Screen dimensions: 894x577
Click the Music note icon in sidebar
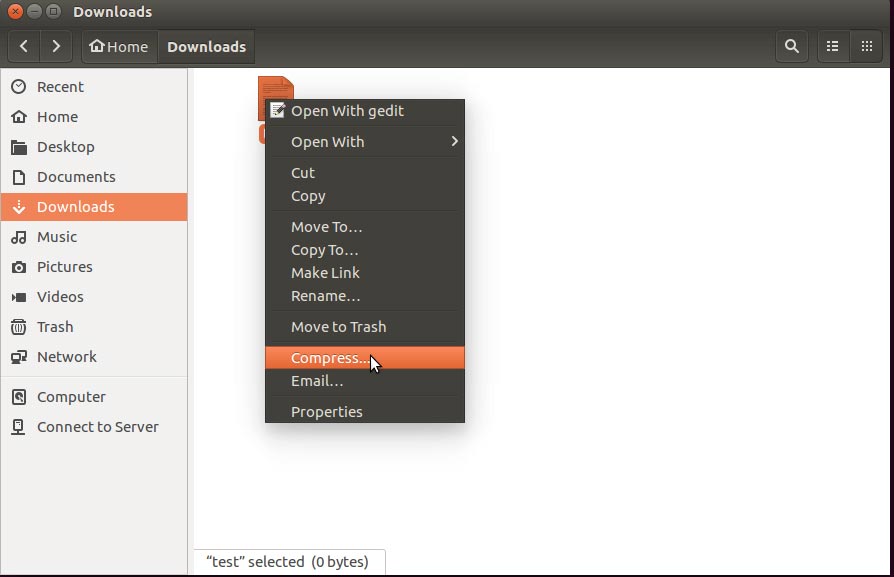[x=19, y=237]
